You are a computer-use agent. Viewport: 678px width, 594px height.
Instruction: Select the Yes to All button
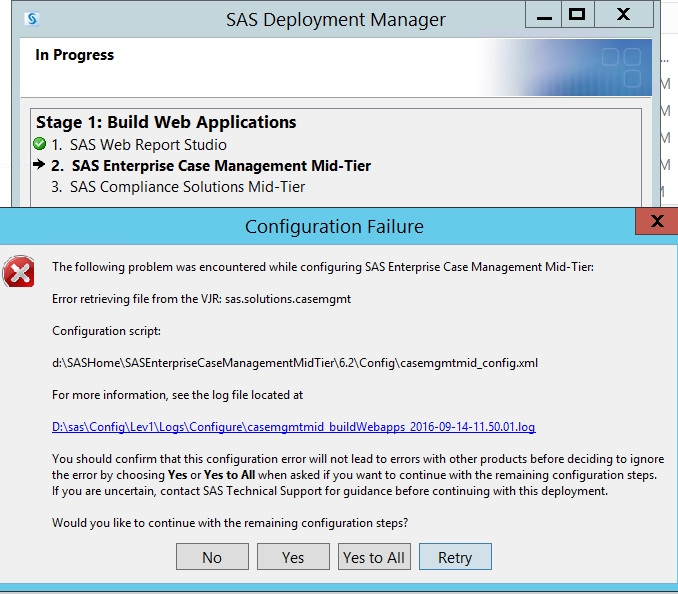click(374, 557)
